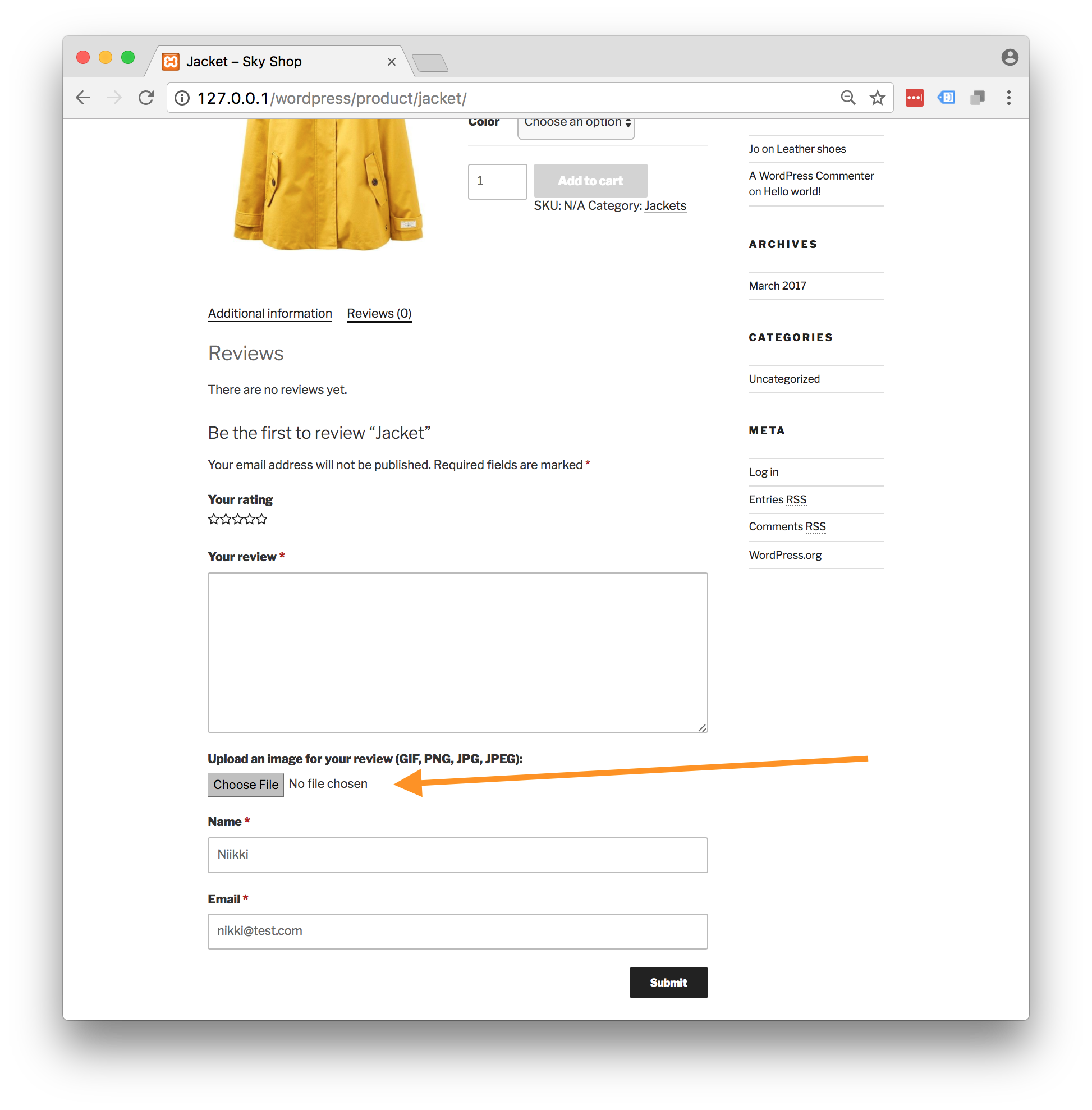Open March 2017 archive link
This screenshot has width=1092, height=1110.
point(777,286)
